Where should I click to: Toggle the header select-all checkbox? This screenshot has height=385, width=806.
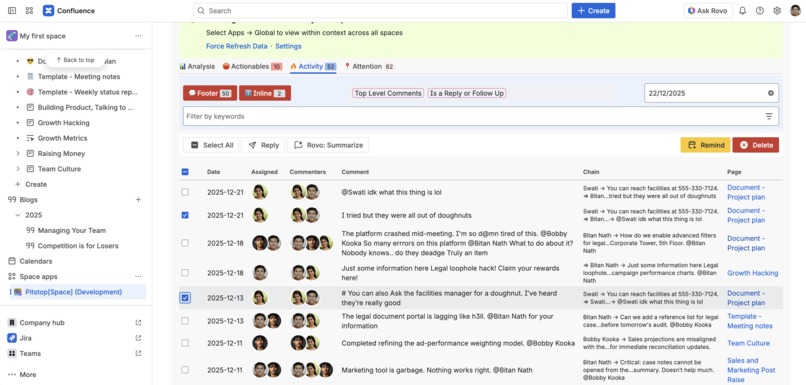185,172
